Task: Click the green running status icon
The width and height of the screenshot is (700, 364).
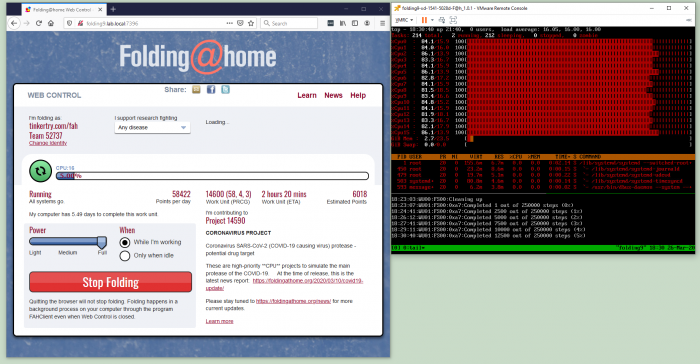Action: 41,171
